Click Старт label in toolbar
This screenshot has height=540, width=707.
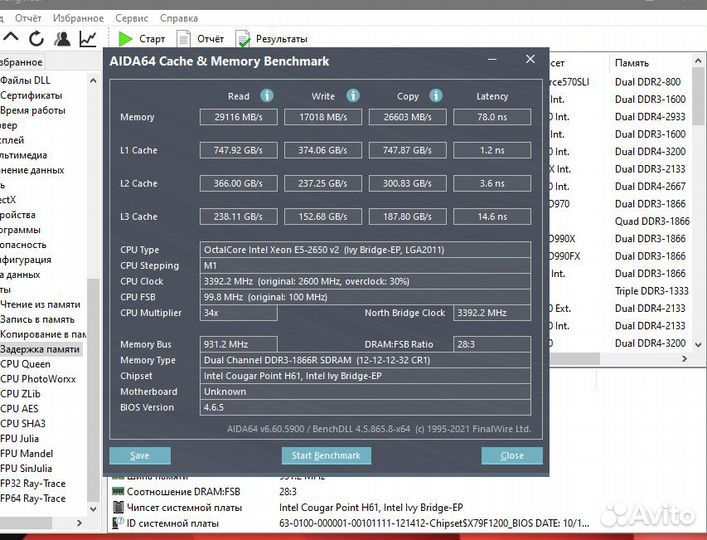click(x=152, y=39)
